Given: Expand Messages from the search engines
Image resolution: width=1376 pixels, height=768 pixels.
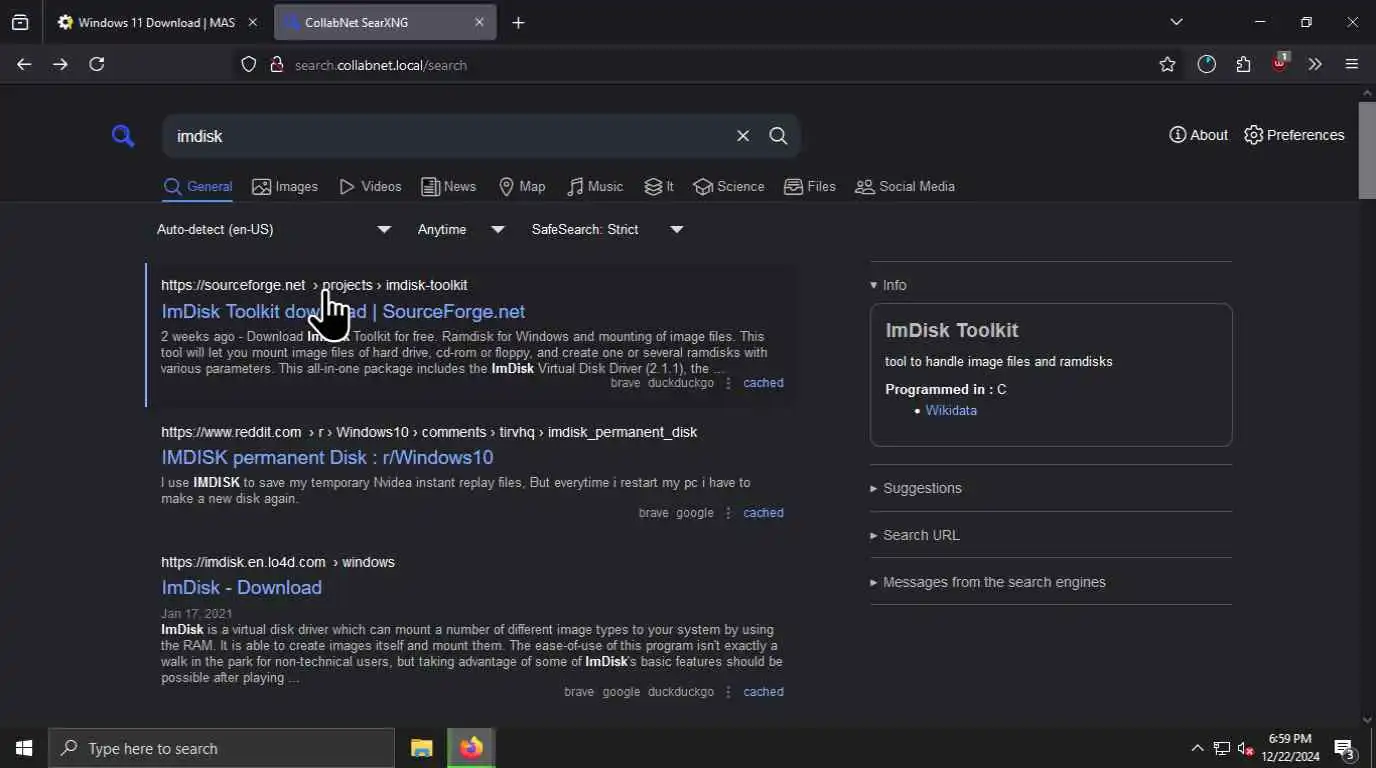Looking at the screenshot, I should pyautogui.click(x=988, y=582).
